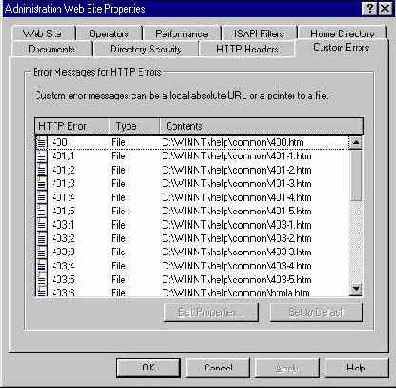Select the HTTP Headers tab
396x389 pixels.
pyautogui.click(x=247, y=49)
